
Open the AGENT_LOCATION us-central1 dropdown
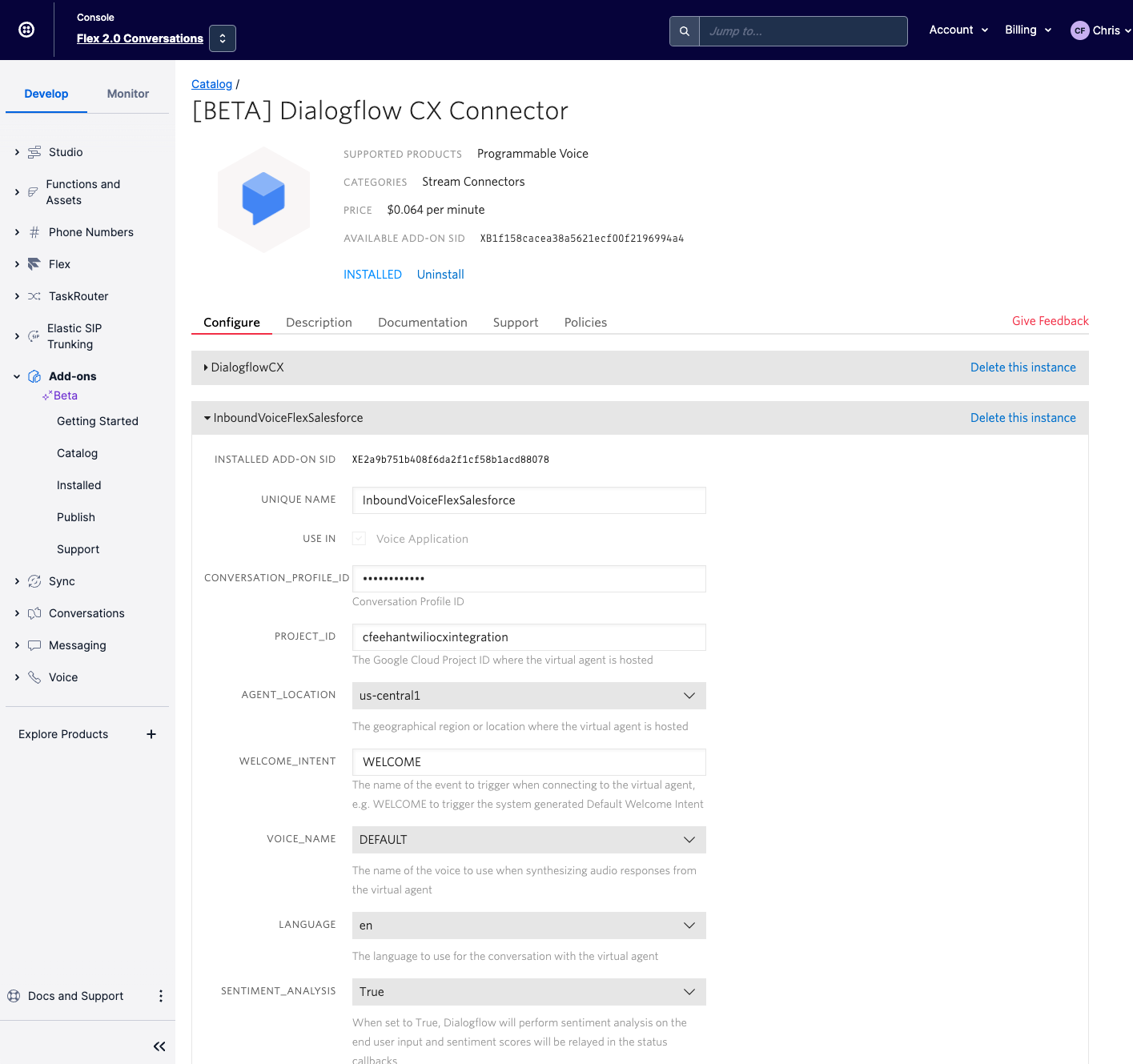(529, 696)
